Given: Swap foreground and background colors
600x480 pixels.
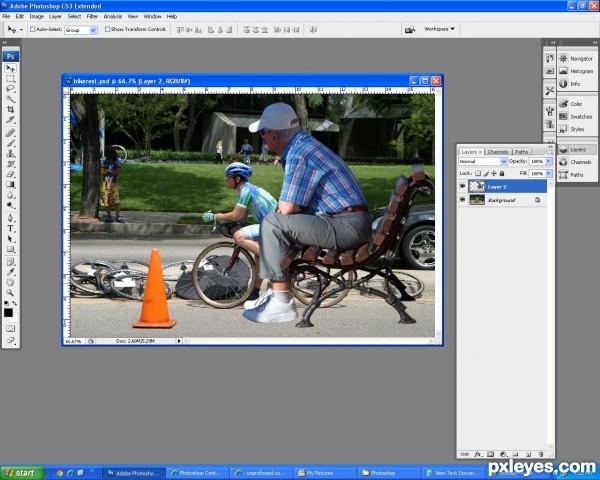Looking at the screenshot, I should click(x=15, y=304).
